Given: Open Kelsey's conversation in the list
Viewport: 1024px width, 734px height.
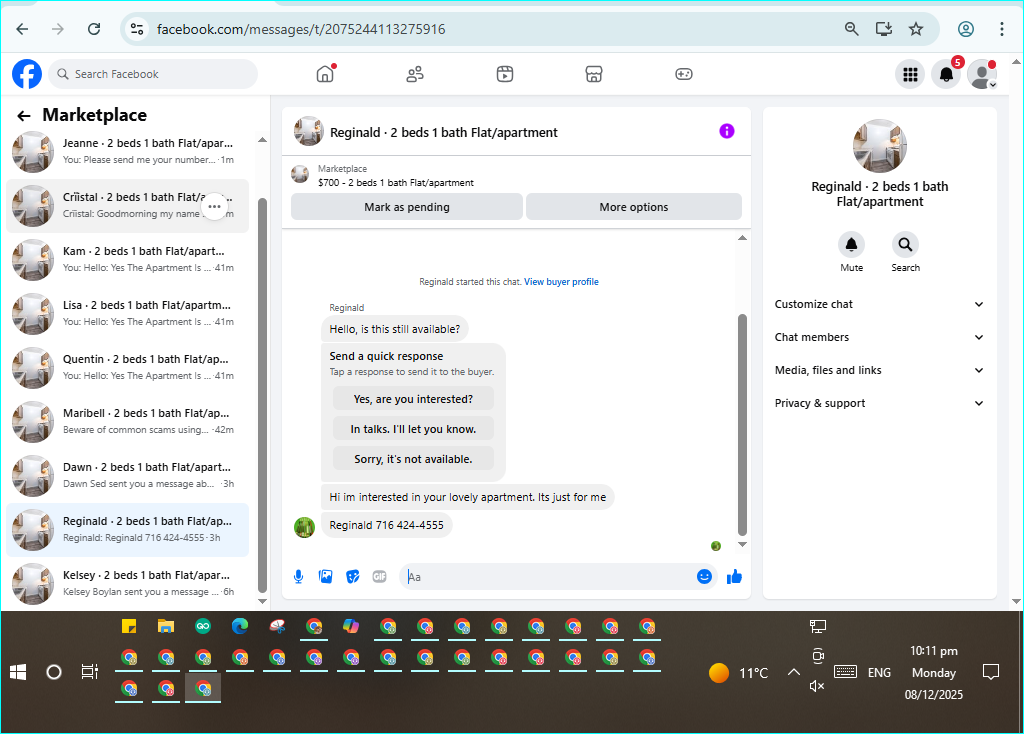Looking at the screenshot, I should (x=127, y=584).
